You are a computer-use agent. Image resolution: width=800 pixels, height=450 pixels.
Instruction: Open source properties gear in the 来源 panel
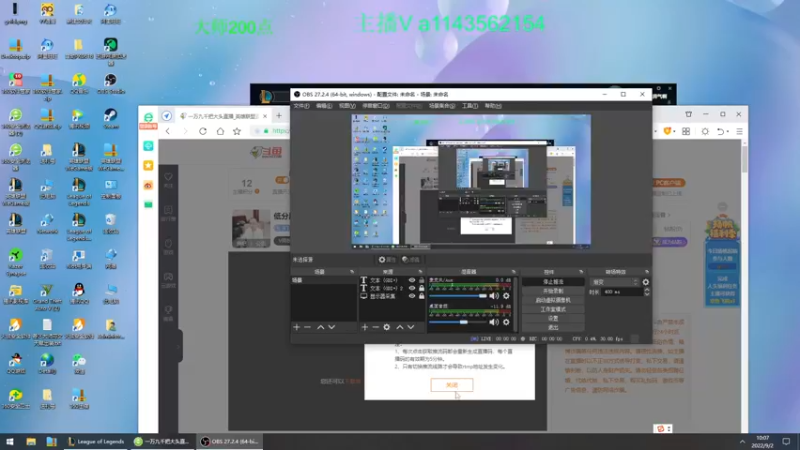click(387, 327)
